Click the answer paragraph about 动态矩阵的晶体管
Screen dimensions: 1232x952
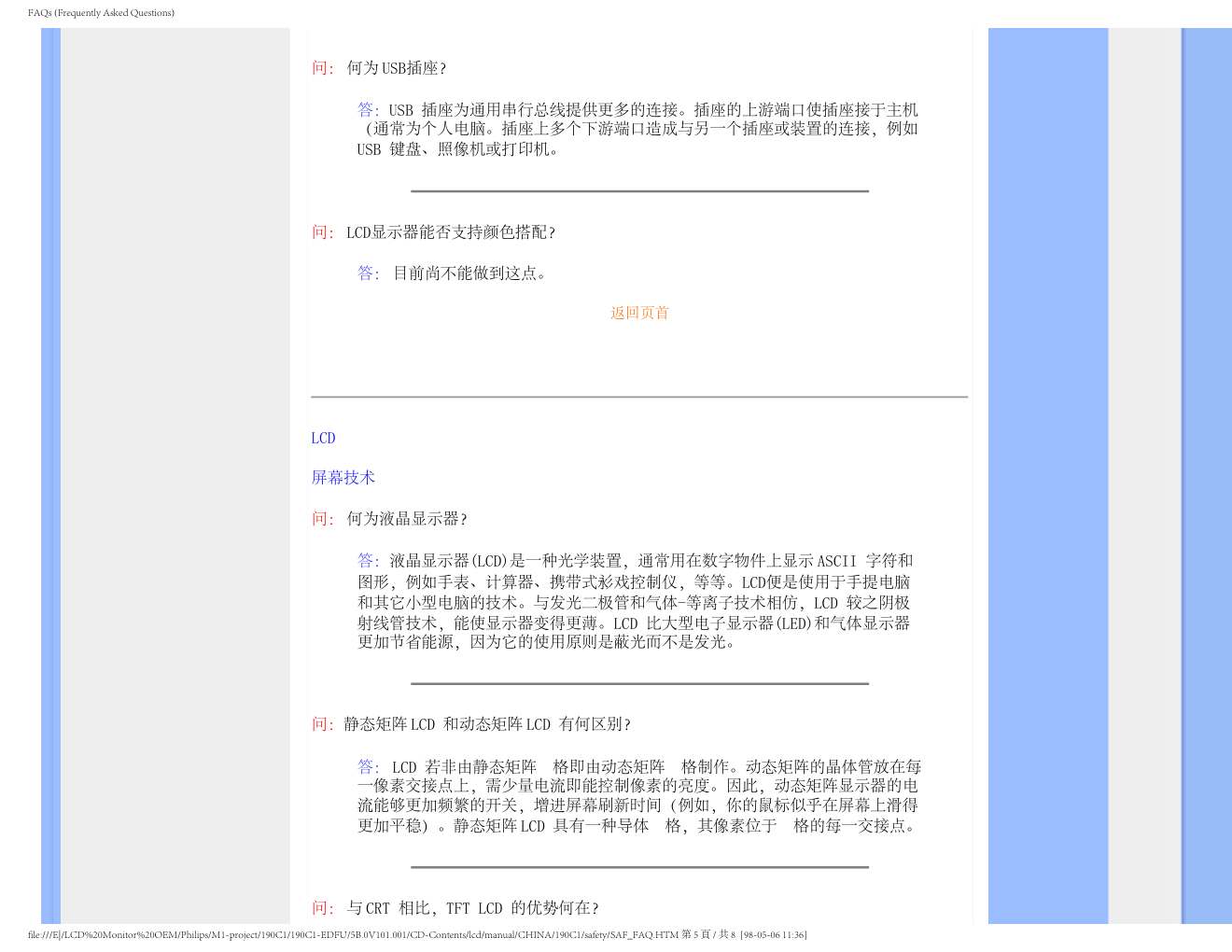tap(639, 796)
